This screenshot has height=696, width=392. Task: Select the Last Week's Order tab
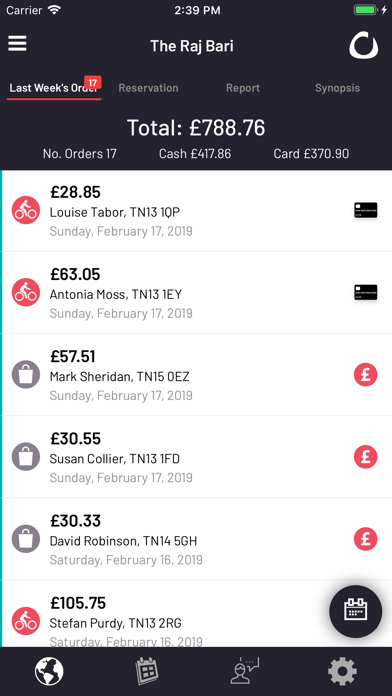point(54,88)
